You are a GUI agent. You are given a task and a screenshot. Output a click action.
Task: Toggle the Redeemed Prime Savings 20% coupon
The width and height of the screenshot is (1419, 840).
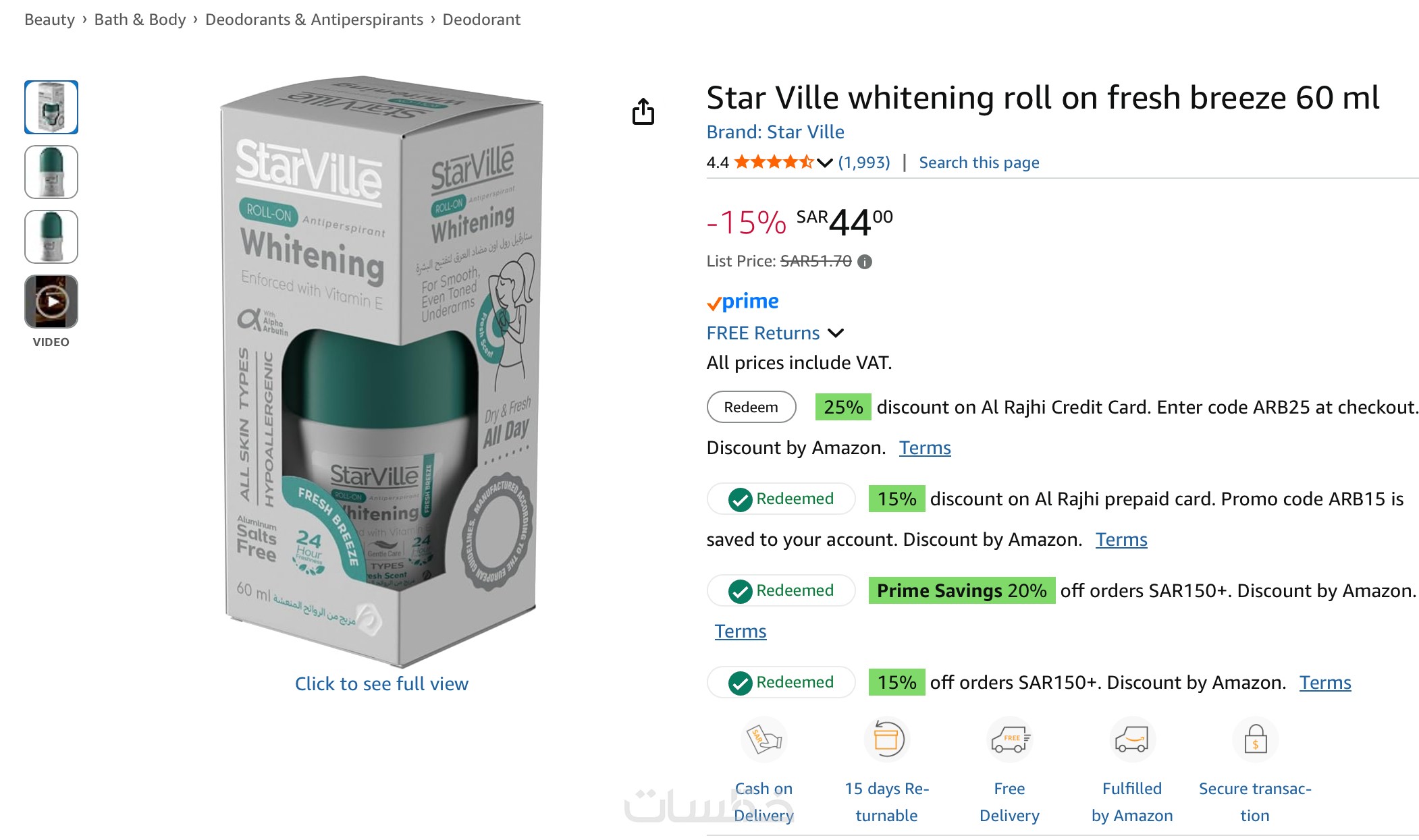(x=781, y=591)
